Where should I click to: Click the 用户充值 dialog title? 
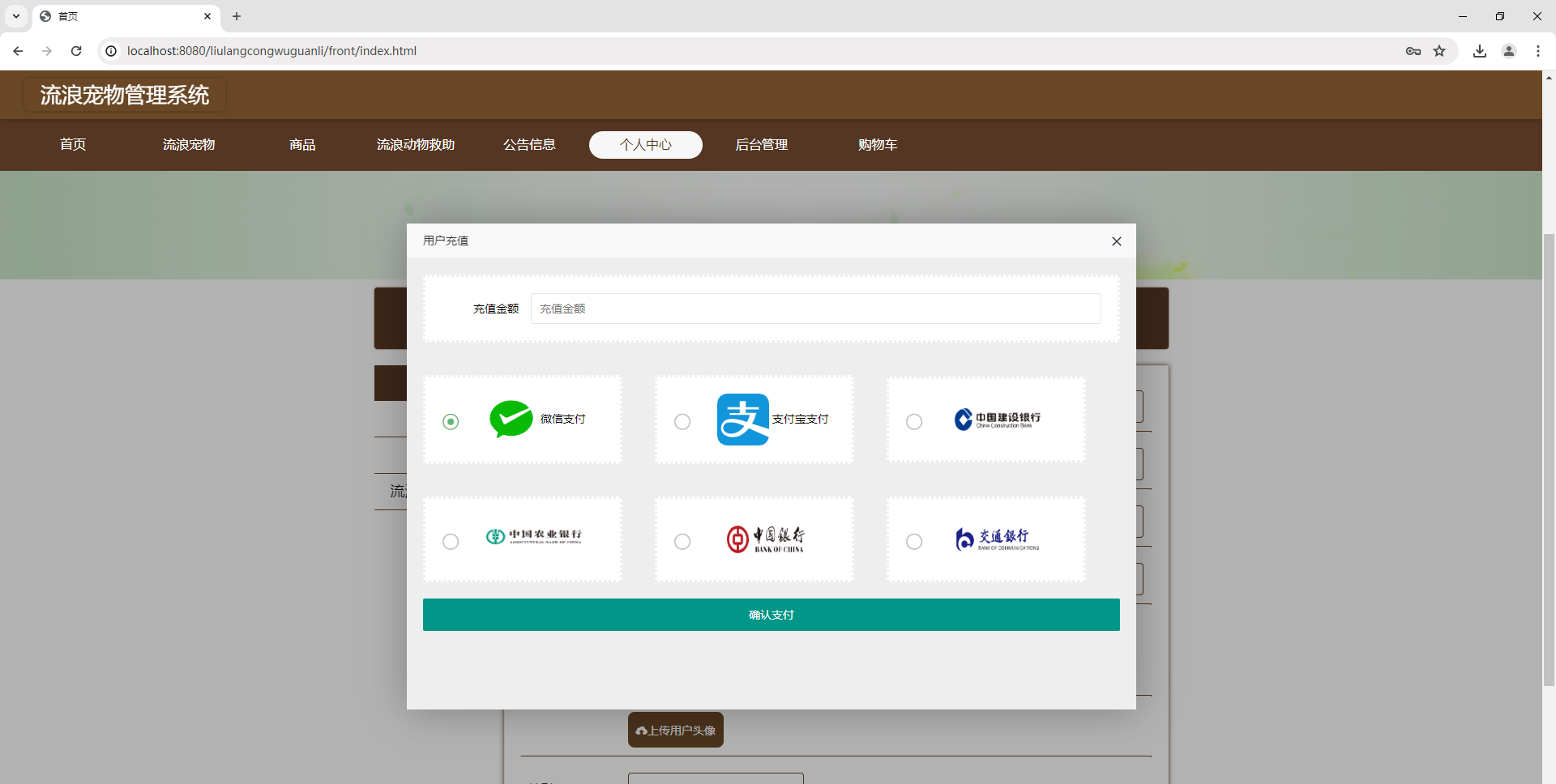pos(446,241)
